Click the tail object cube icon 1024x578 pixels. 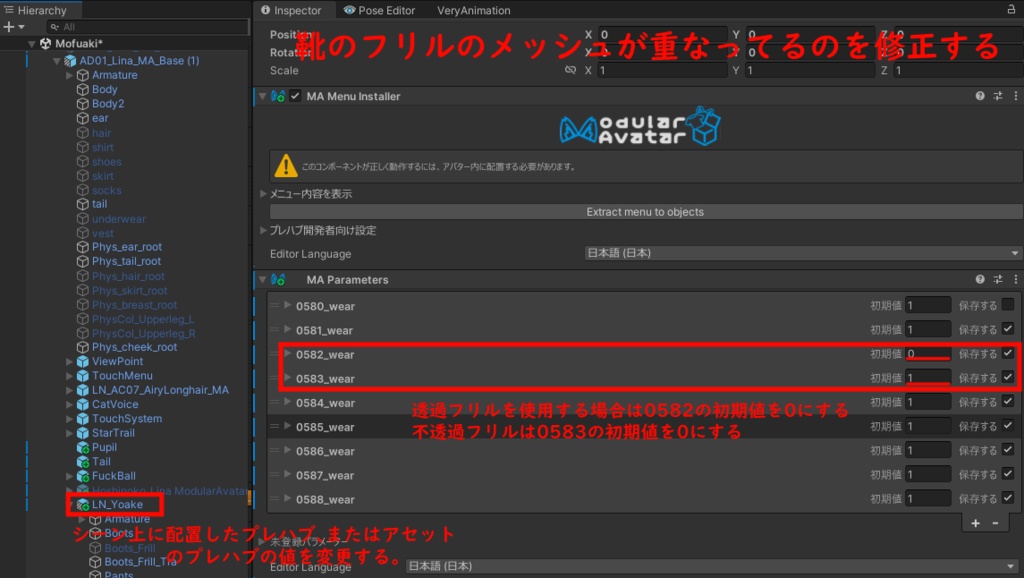(83, 204)
